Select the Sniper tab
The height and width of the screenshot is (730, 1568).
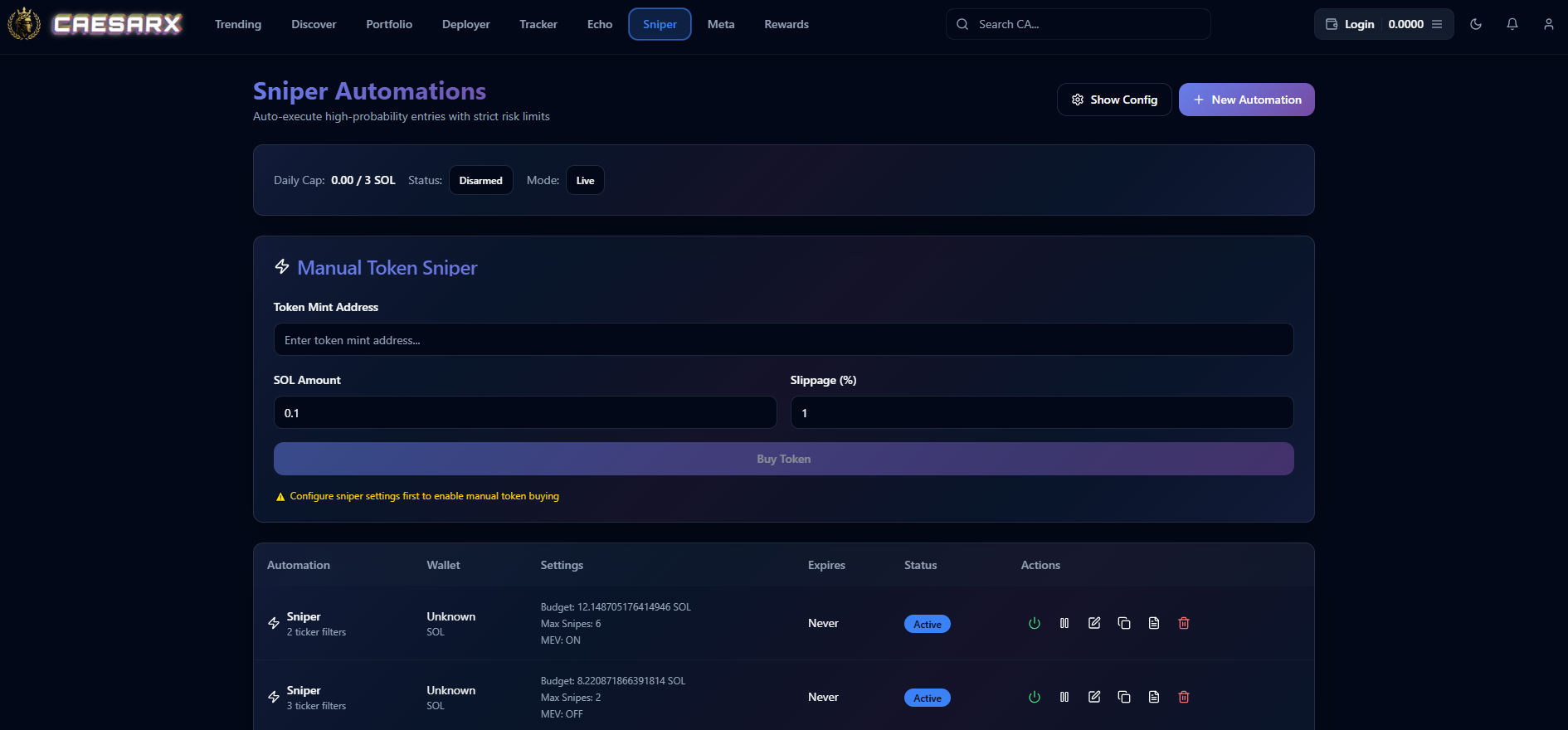(x=660, y=24)
